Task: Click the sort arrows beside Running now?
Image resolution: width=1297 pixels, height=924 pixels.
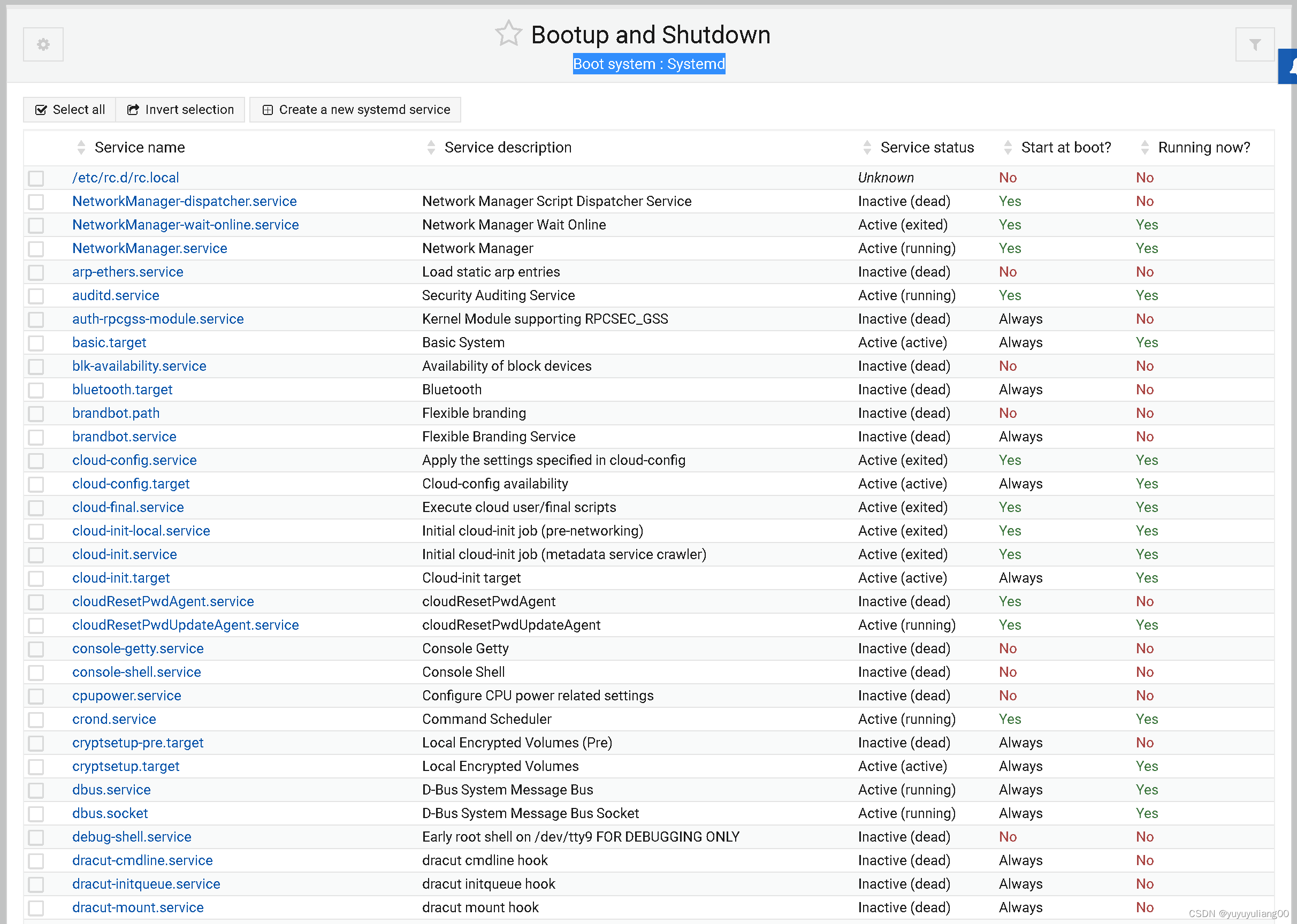Action: pyautogui.click(x=1145, y=147)
